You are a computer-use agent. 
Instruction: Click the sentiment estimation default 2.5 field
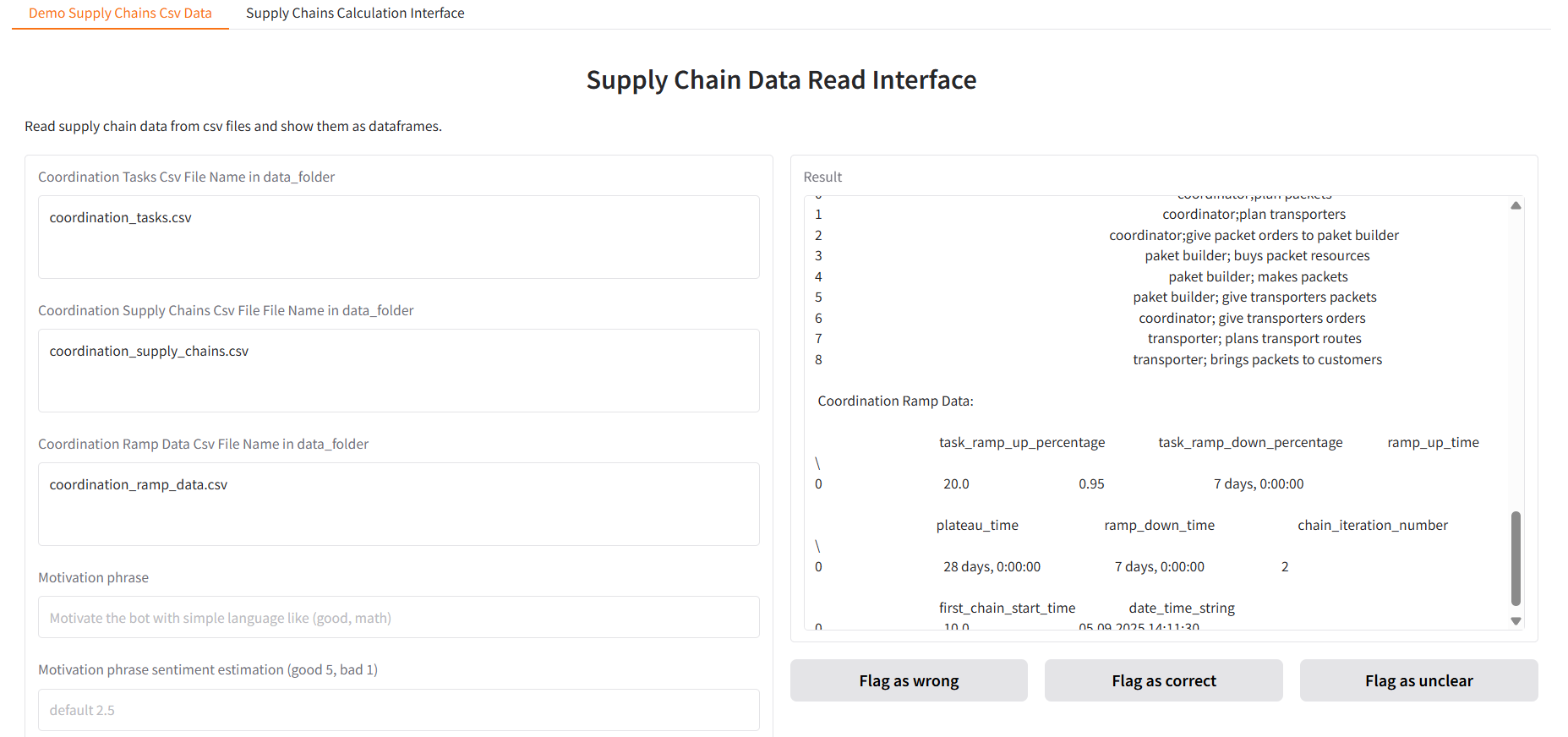coord(399,710)
